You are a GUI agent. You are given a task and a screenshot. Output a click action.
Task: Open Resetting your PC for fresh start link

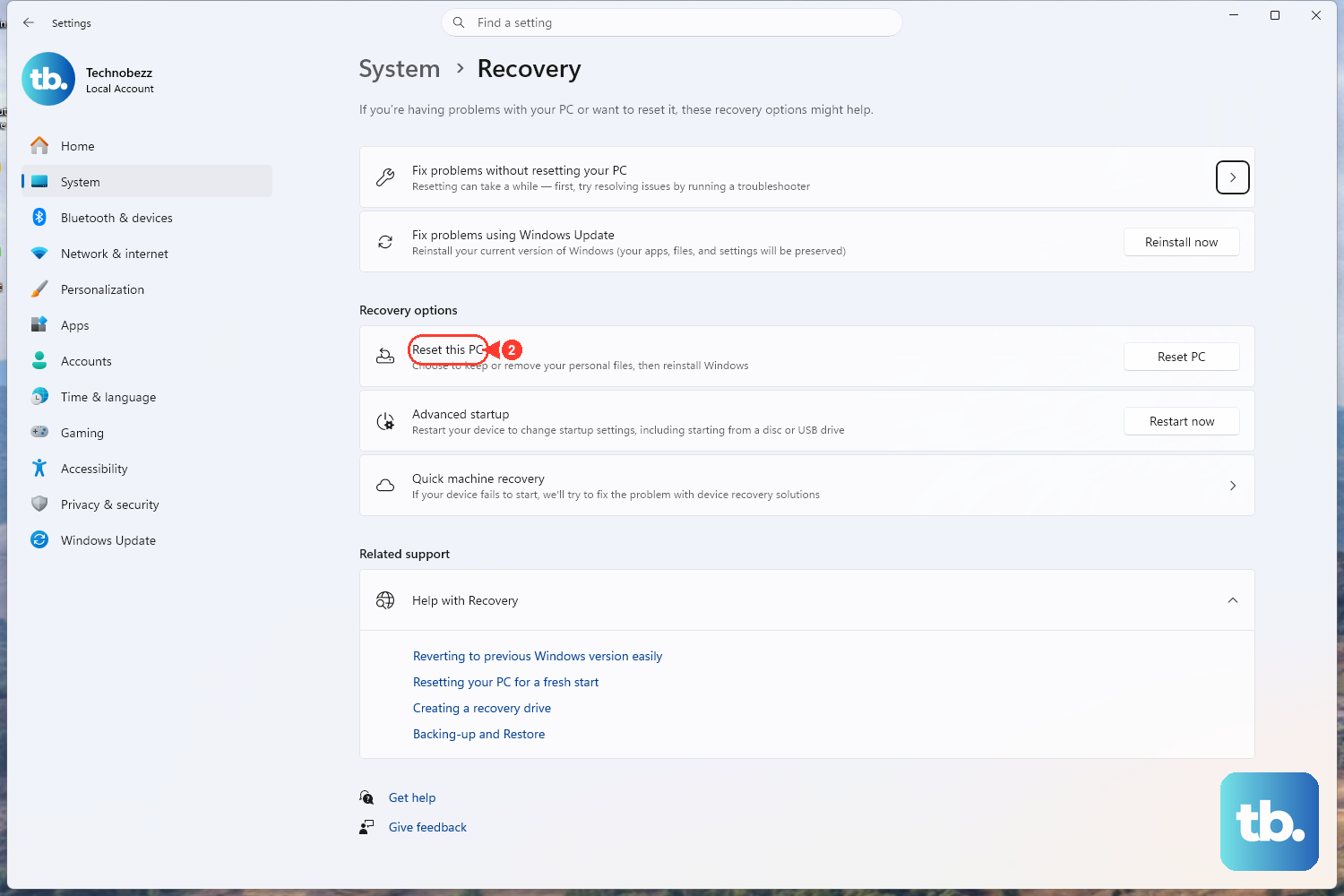pyautogui.click(x=505, y=682)
